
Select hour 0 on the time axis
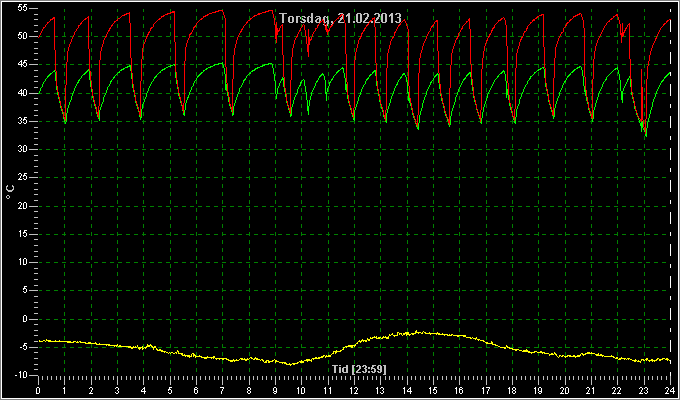[38, 390]
